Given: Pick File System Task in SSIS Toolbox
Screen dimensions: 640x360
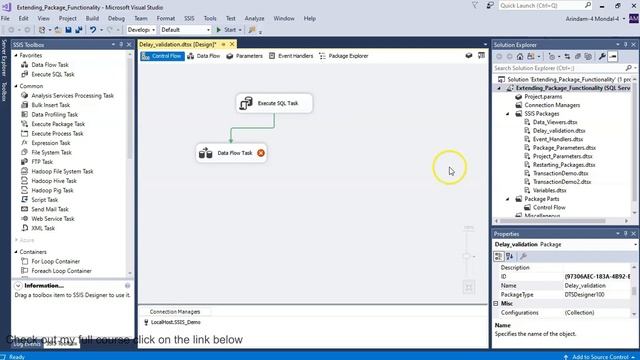Looking at the screenshot, I should pos(51,152).
